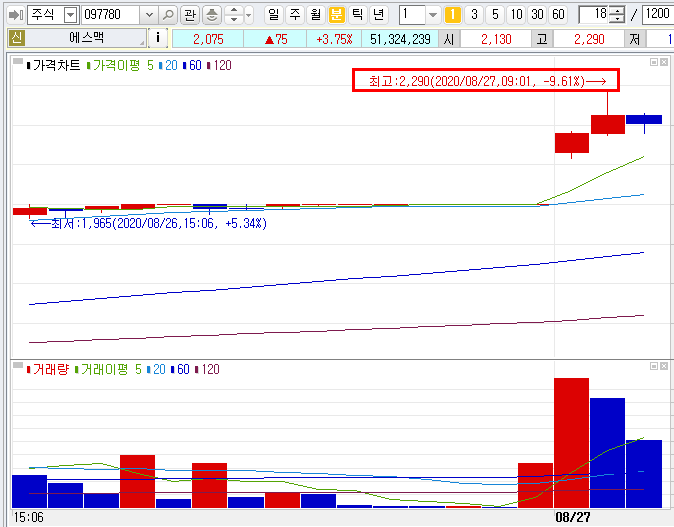Click the up/down stock navigation arrows
This screenshot has width=674, height=527.
coord(234,15)
